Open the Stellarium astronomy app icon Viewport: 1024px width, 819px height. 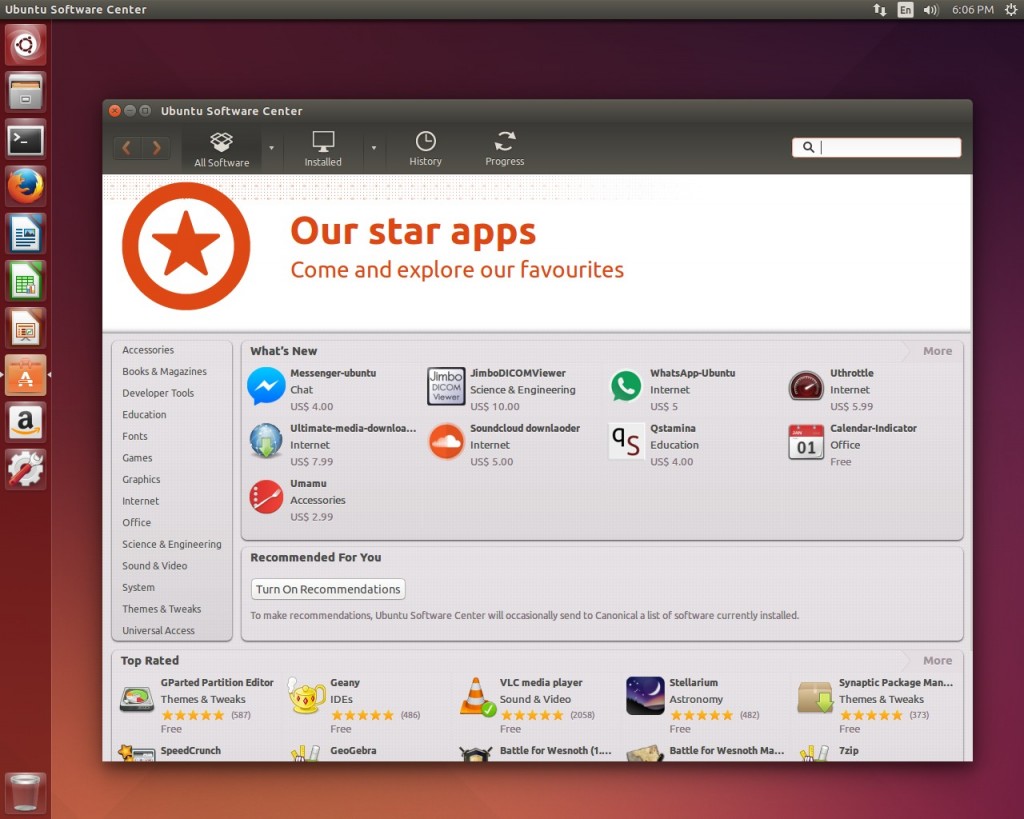pyautogui.click(x=644, y=697)
